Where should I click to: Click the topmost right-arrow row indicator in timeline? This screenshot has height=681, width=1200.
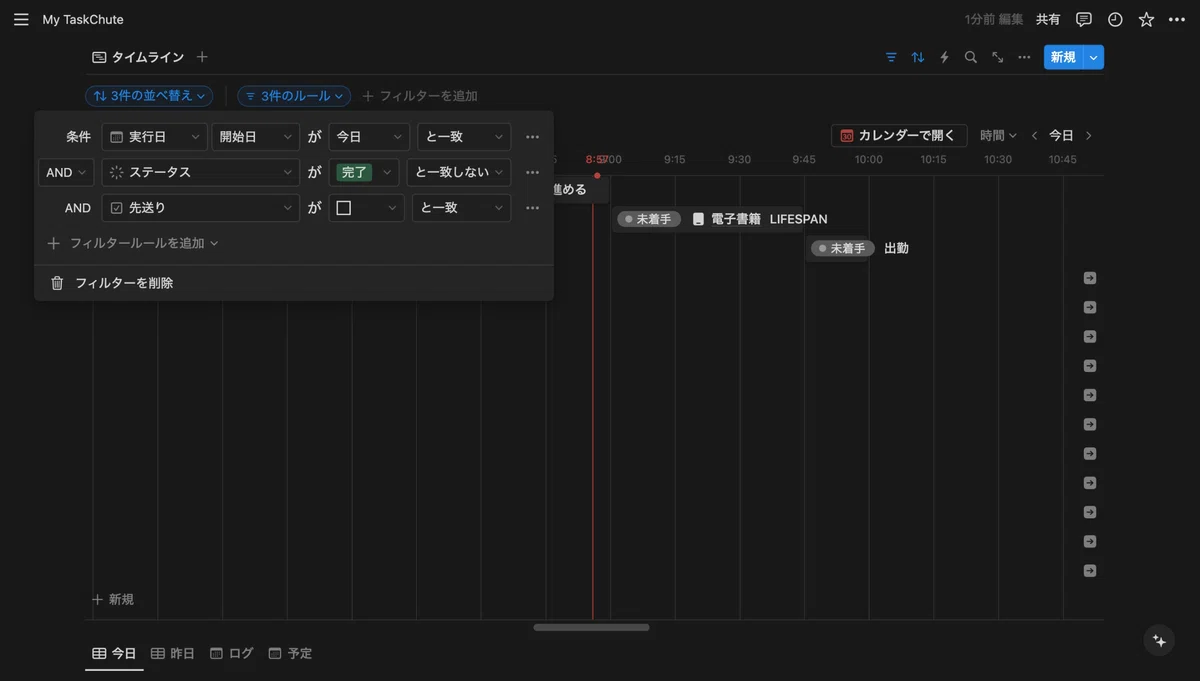[1090, 278]
